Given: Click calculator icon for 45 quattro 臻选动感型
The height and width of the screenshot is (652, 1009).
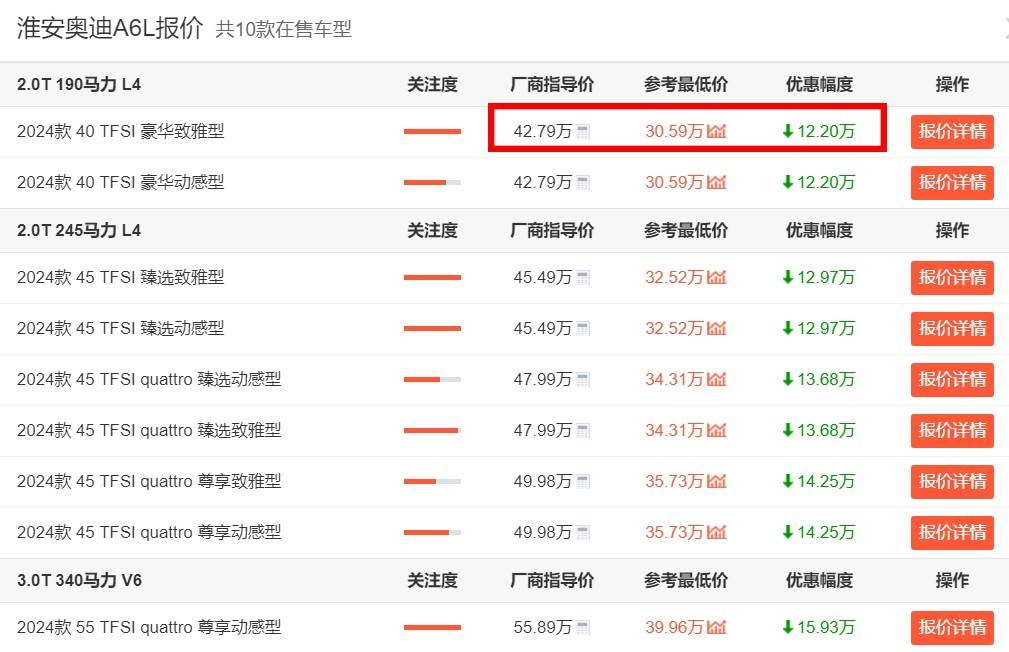Looking at the screenshot, I should point(583,380).
